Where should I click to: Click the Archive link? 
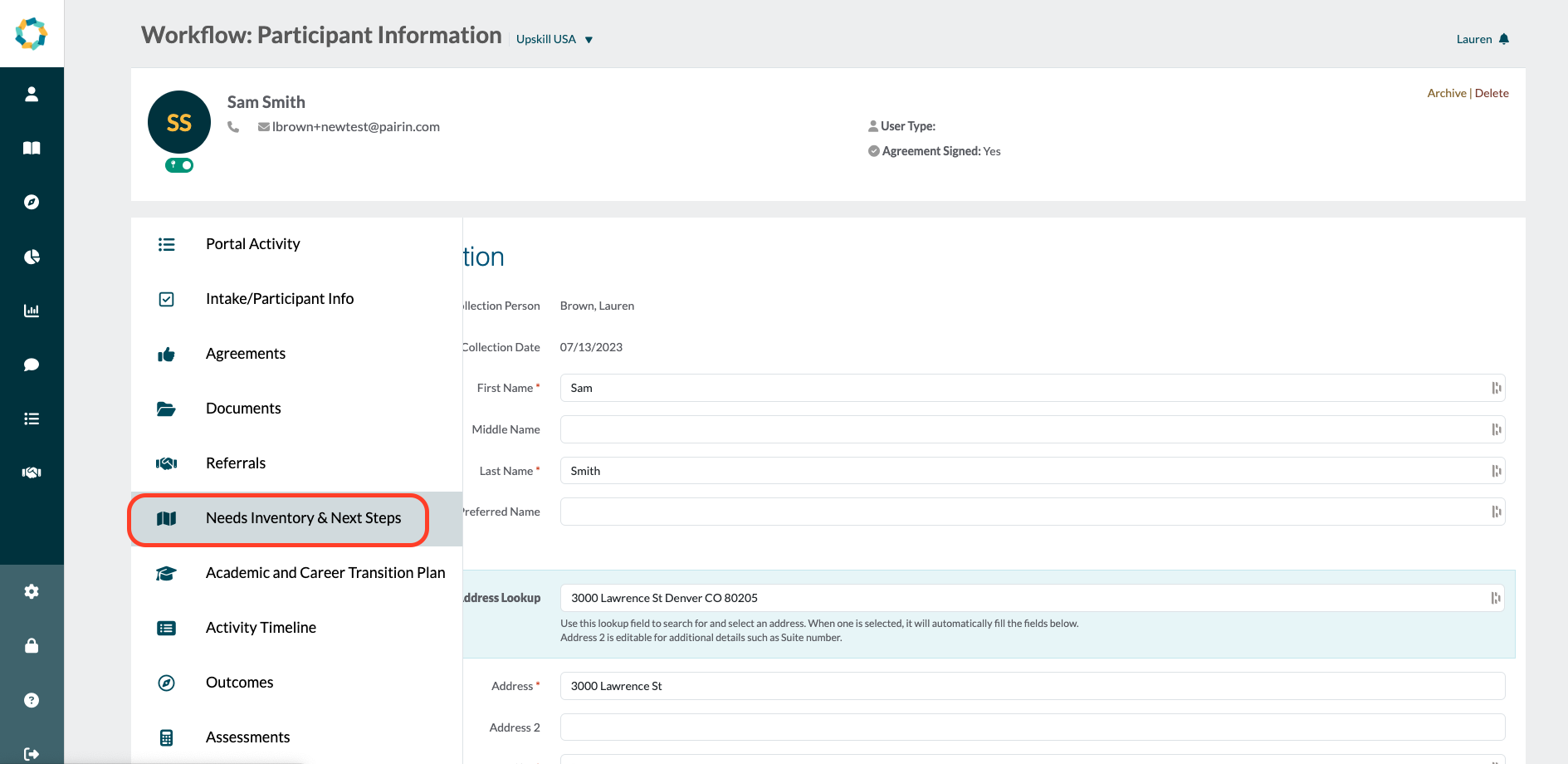tap(1446, 93)
